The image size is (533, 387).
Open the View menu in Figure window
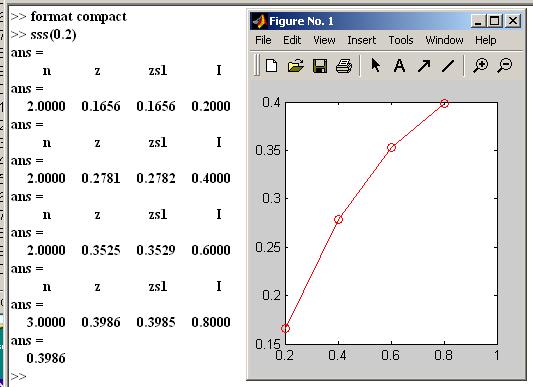pos(324,40)
